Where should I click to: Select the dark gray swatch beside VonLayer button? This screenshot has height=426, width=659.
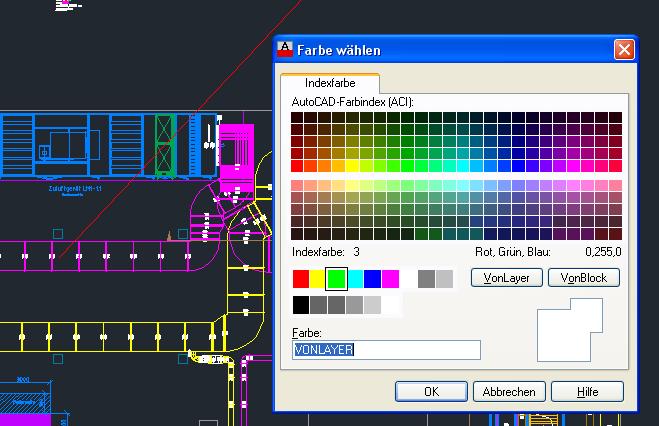pyautogui.click(x=427, y=278)
